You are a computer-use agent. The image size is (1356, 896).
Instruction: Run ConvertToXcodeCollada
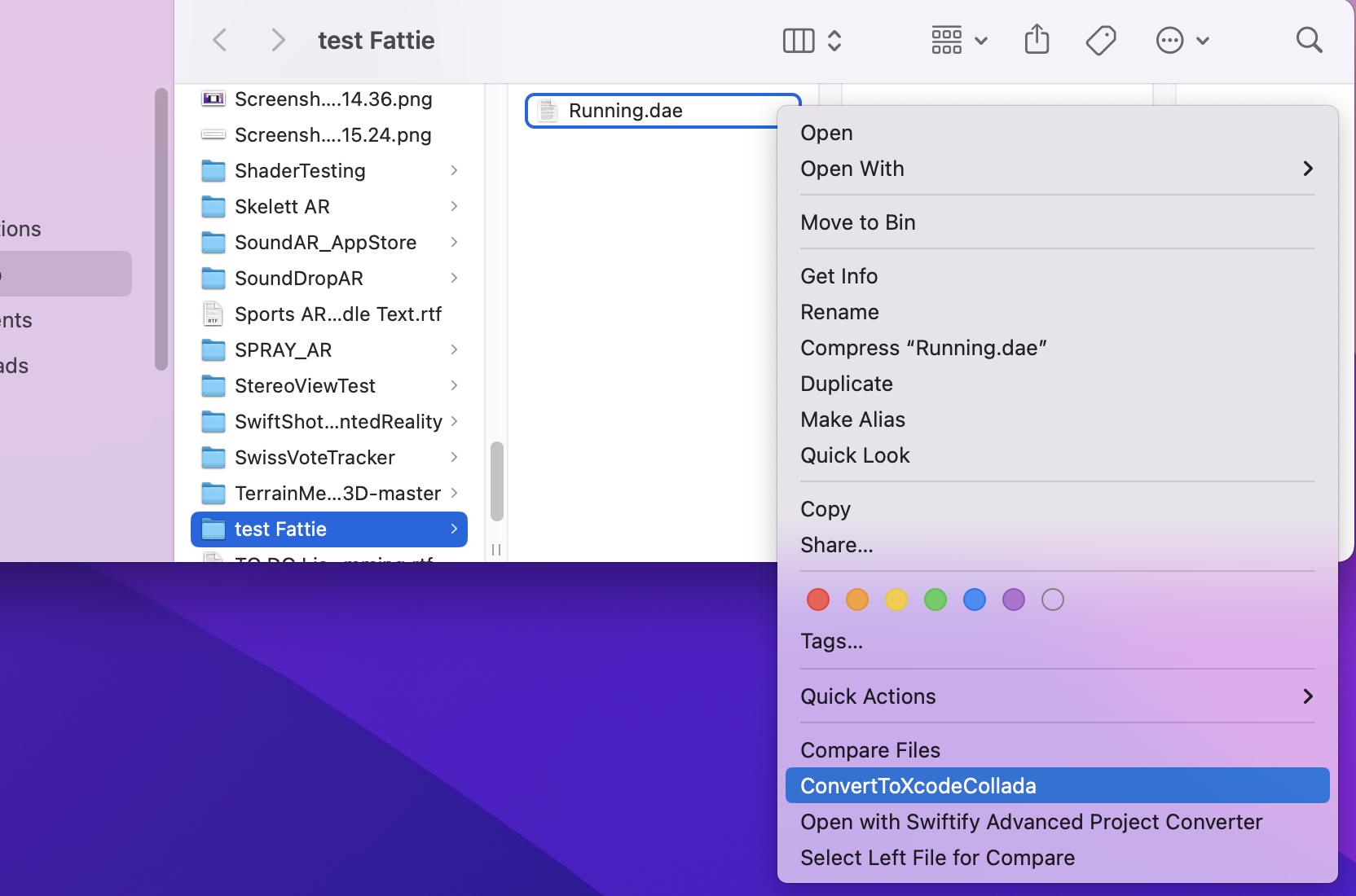point(1058,786)
